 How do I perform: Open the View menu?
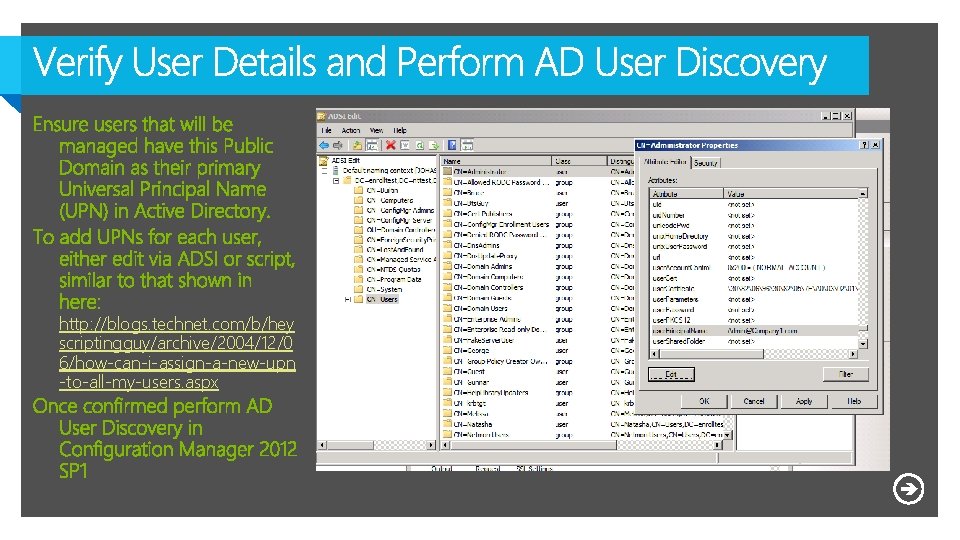[x=376, y=130]
